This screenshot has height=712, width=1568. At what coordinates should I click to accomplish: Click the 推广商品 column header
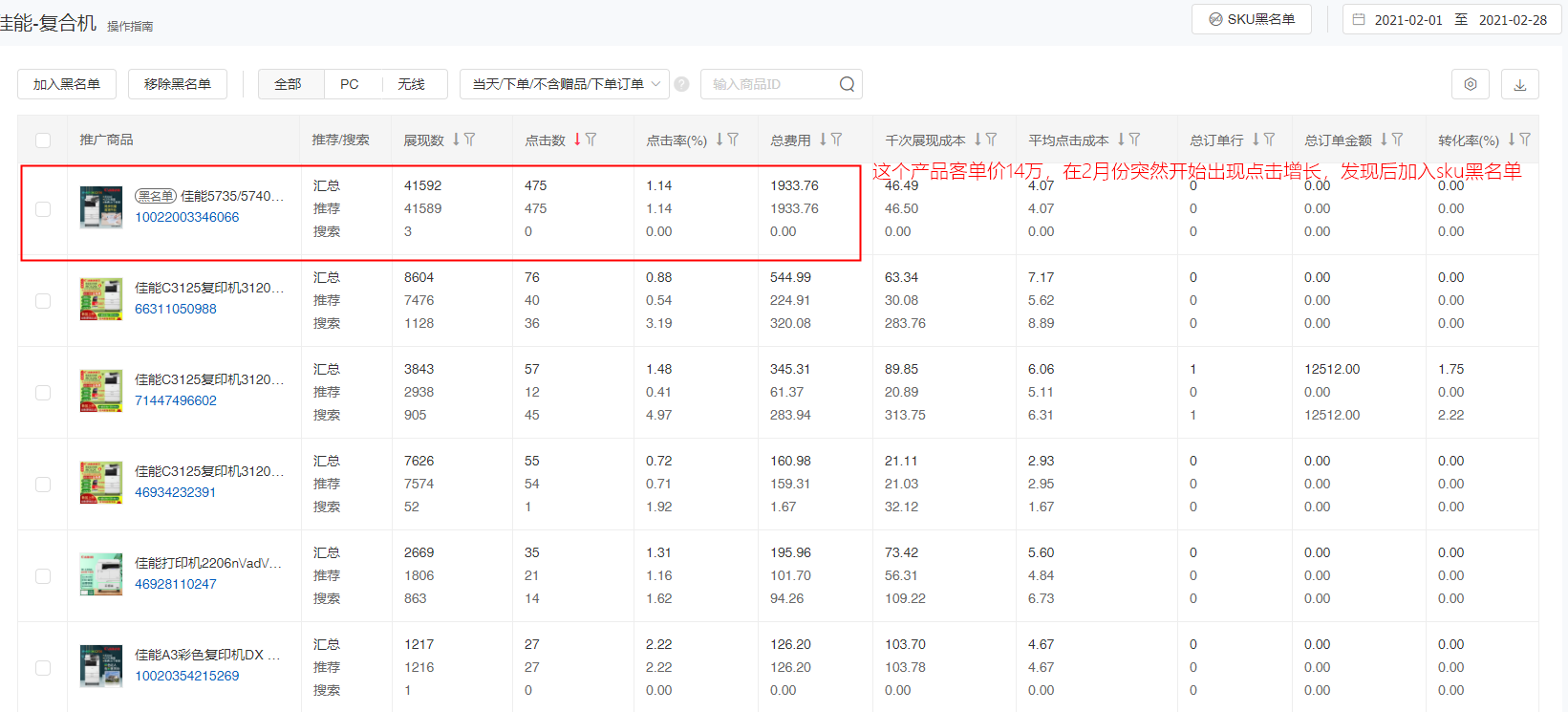(x=106, y=140)
